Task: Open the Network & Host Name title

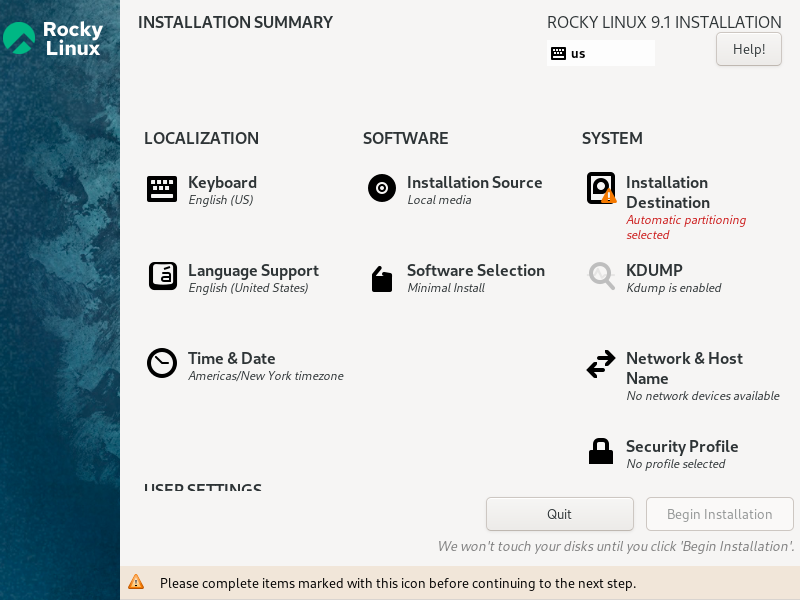Action: [x=684, y=368]
